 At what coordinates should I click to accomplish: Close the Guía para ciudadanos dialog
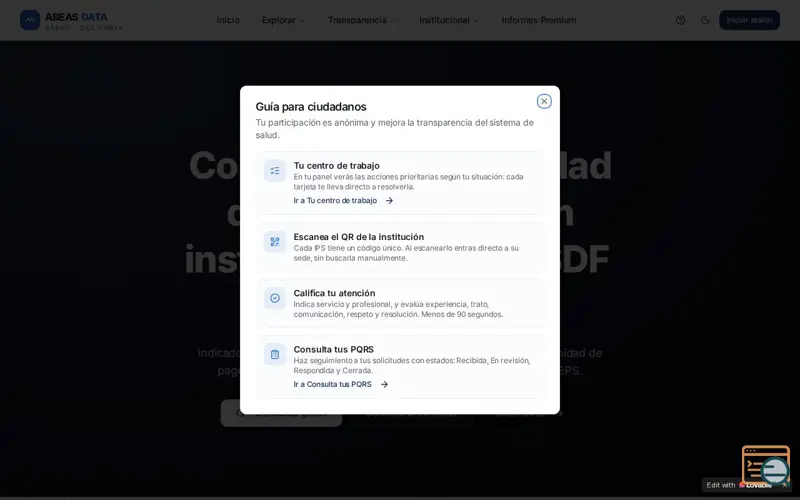point(544,101)
